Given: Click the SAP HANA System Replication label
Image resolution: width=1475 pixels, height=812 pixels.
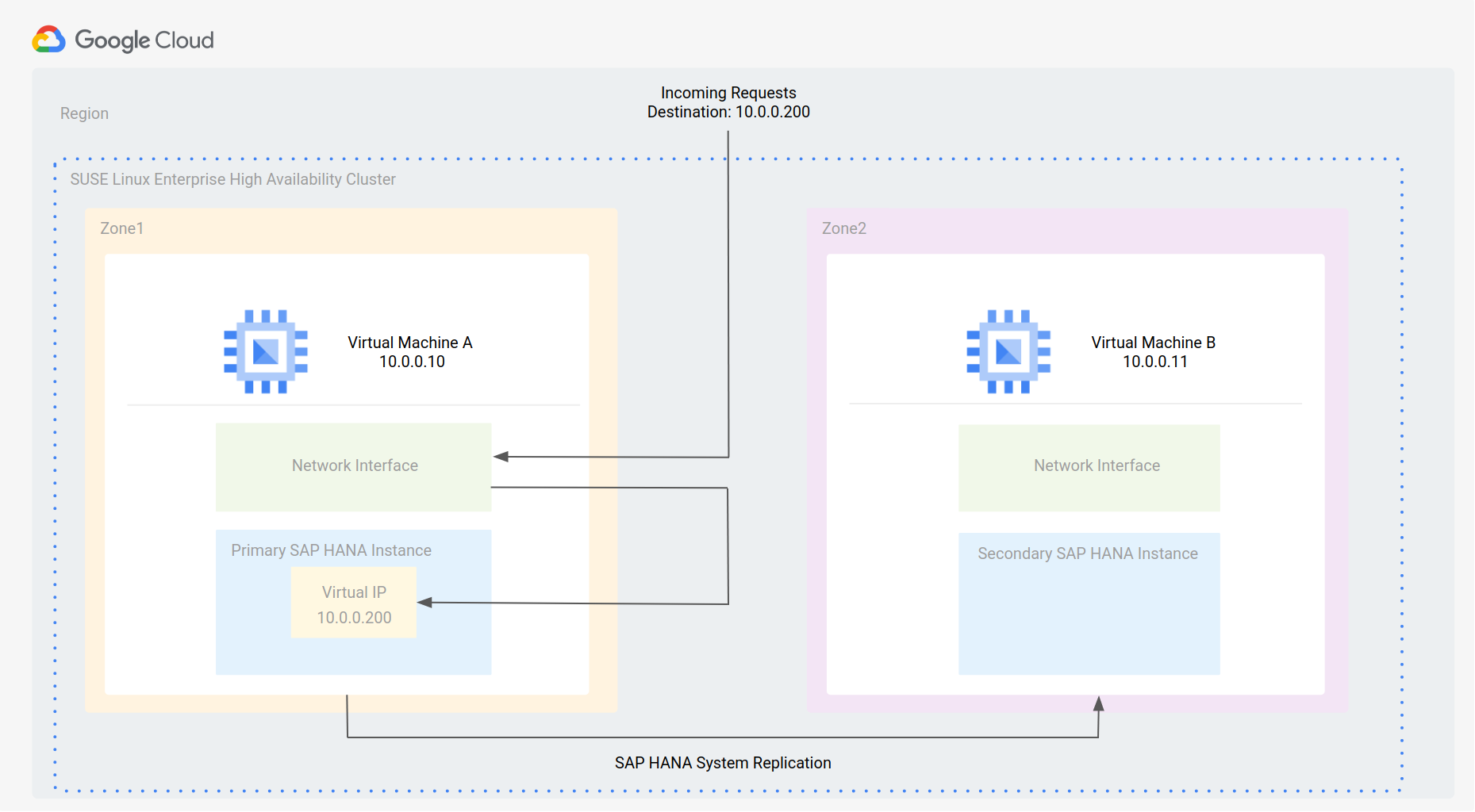Looking at the screenshot, I should click(x=722, y=763).
